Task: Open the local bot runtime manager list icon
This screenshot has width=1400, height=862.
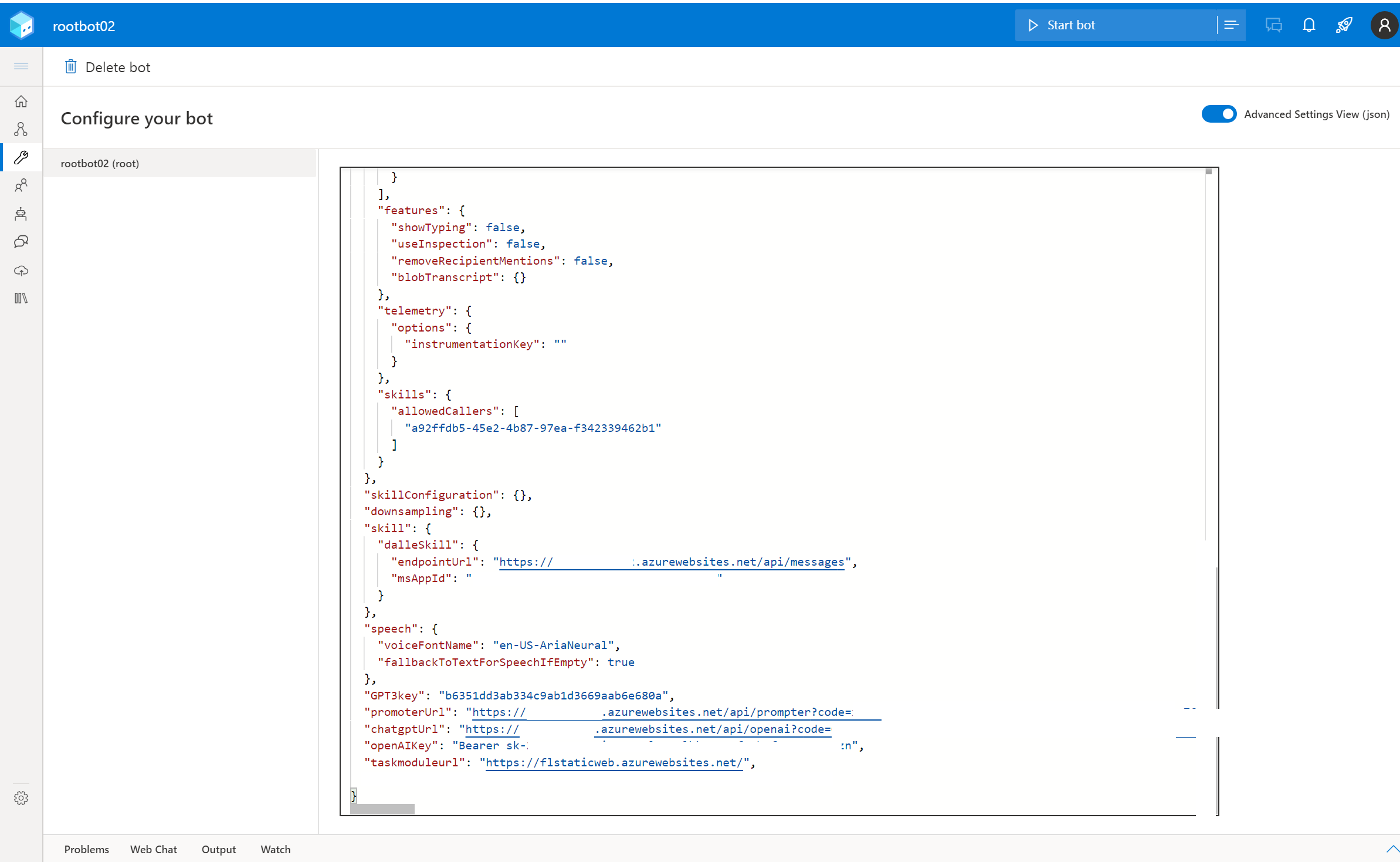Action: click(x=1232, y=25)
